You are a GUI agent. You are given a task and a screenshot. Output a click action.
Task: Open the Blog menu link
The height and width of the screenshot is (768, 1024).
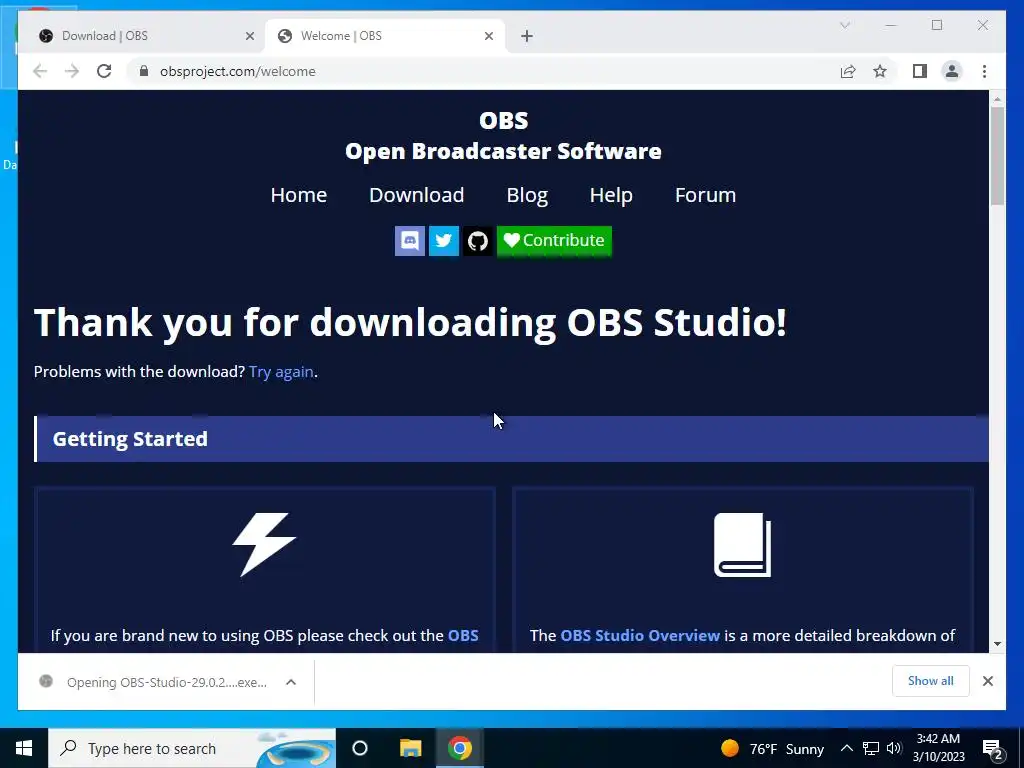527,195
